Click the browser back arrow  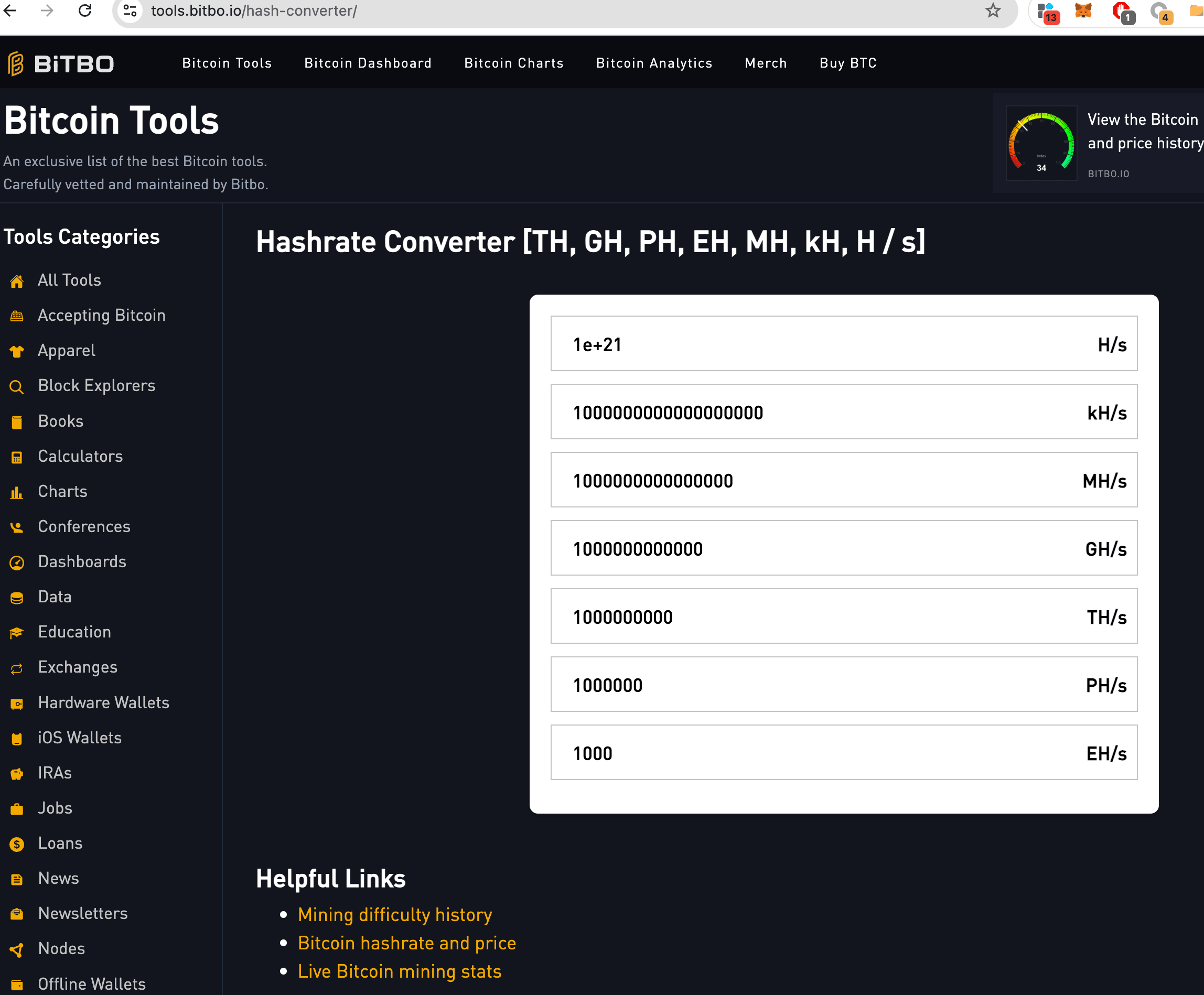(x=10, y=10)
